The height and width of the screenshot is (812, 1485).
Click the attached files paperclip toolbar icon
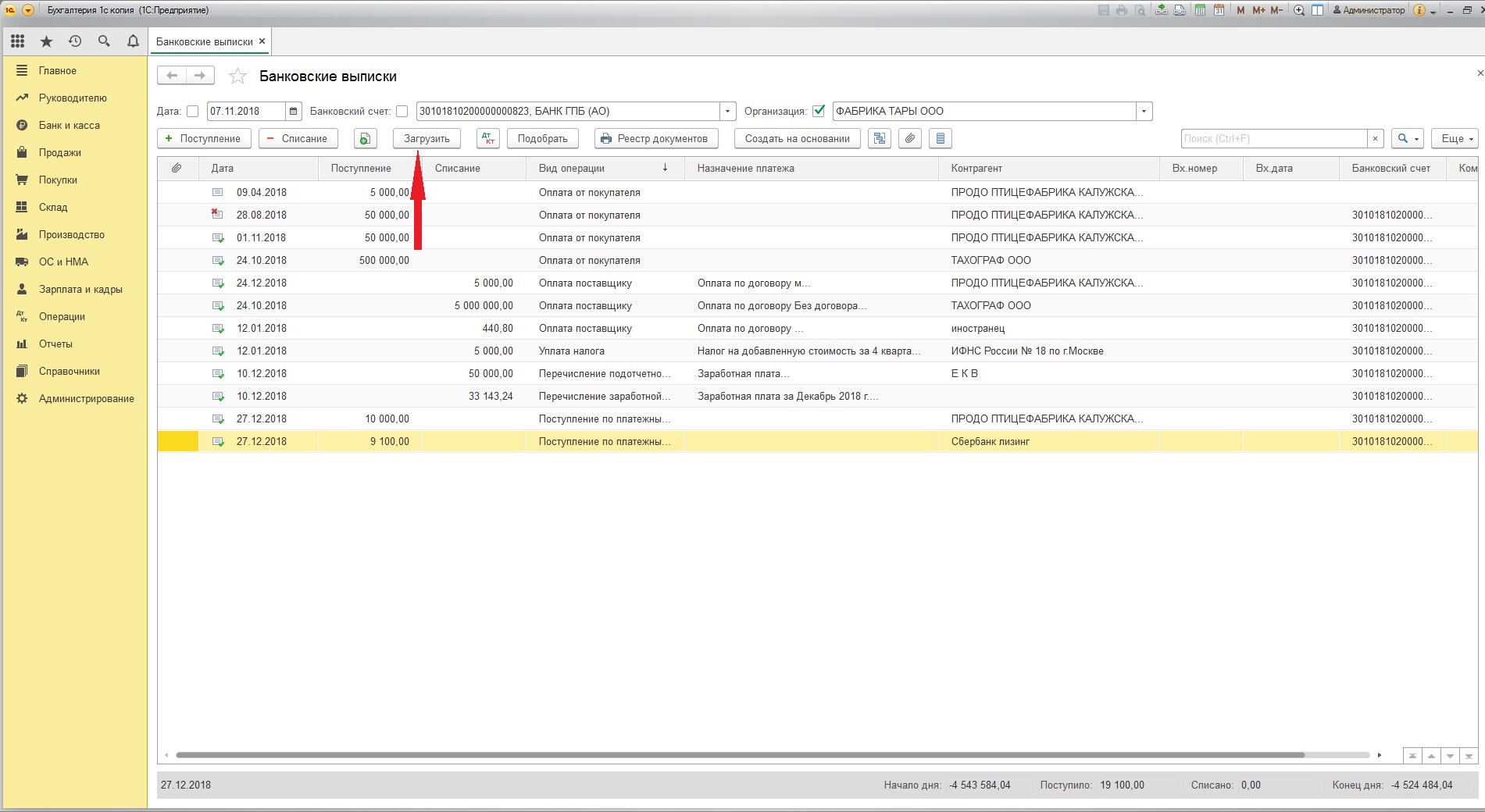910,139
